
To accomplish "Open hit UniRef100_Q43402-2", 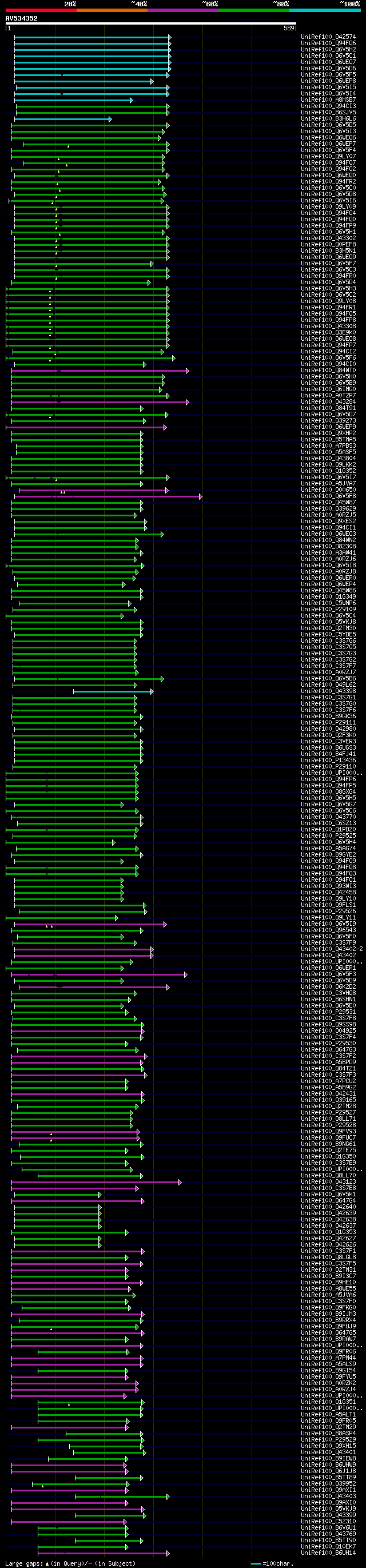I will (x=332, y=949).
